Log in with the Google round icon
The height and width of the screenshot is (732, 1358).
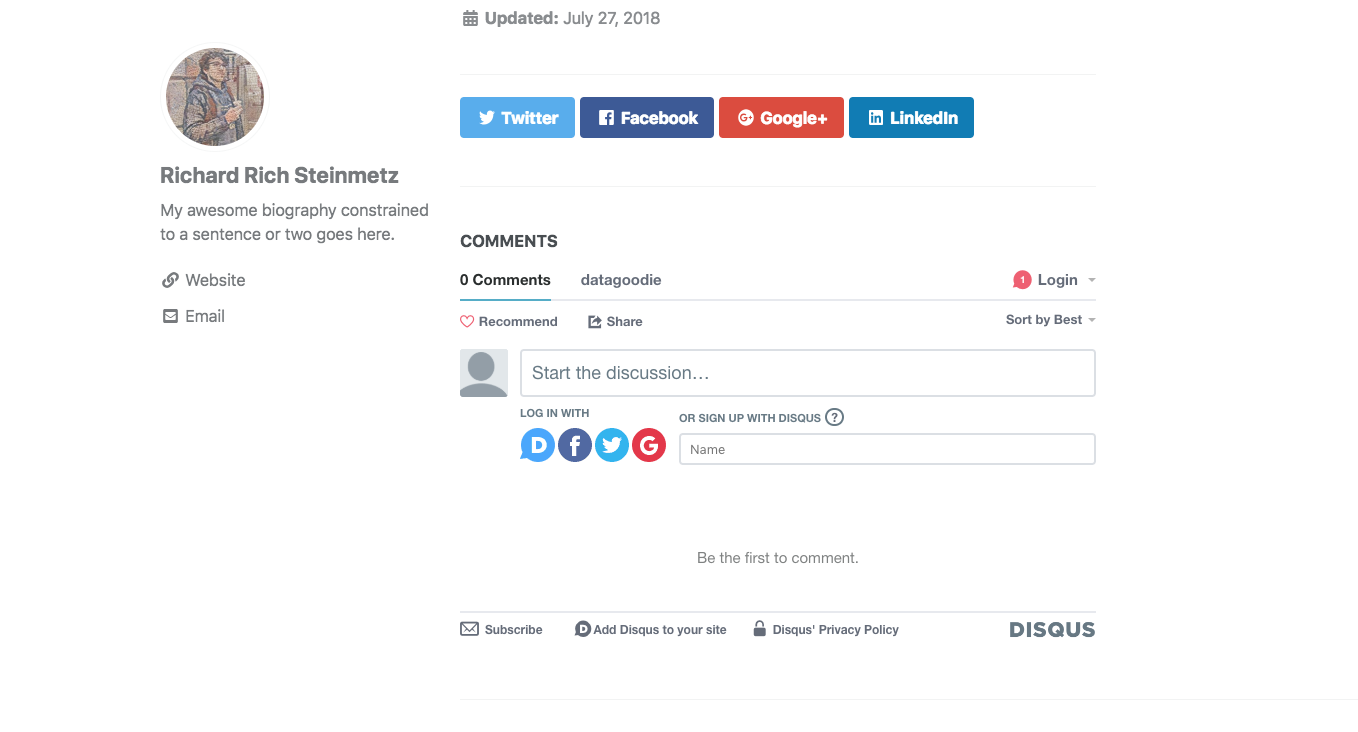click(x=649, y=445)
